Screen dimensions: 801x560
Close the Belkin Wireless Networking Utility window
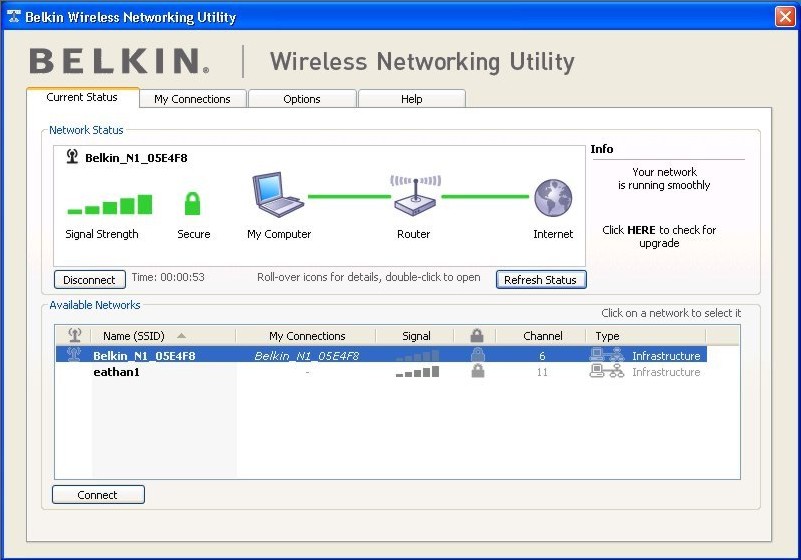click(x=785, y=17)
